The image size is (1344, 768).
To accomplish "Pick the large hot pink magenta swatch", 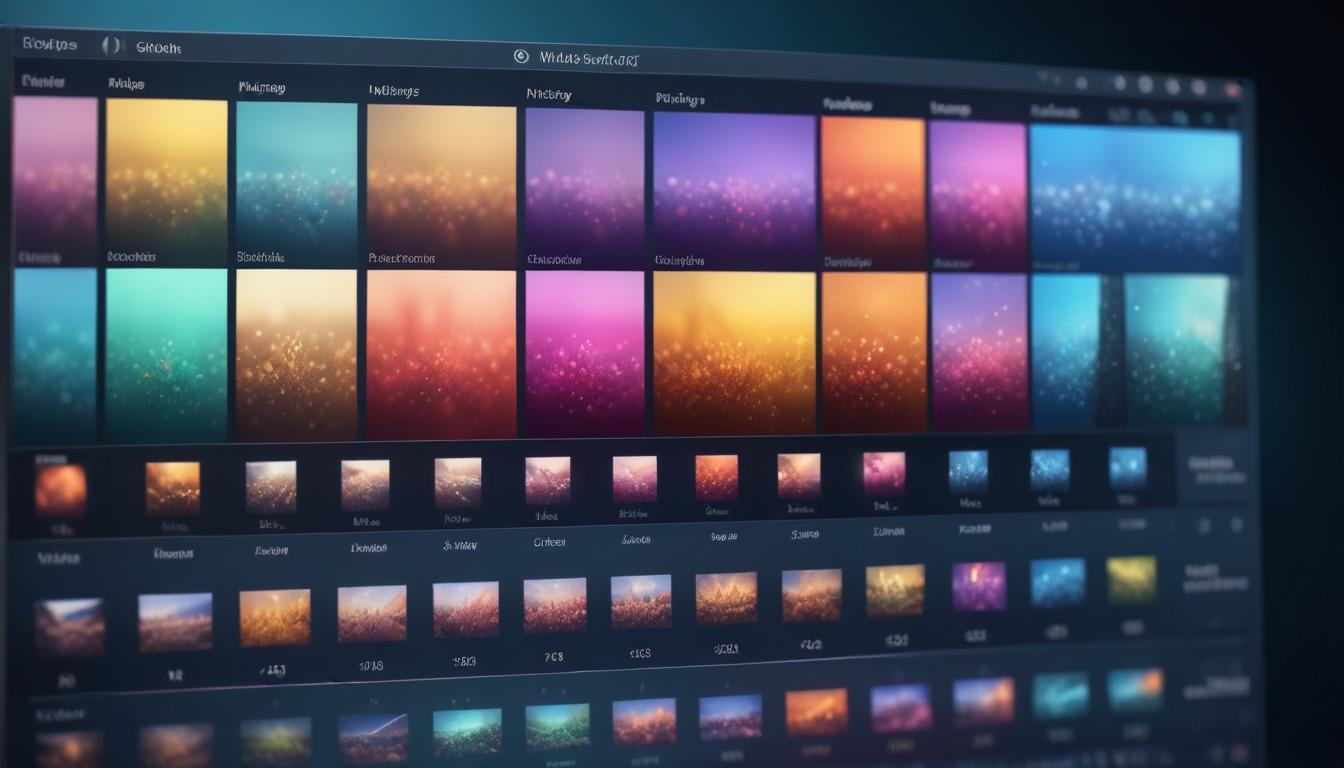I will point(585,353).
